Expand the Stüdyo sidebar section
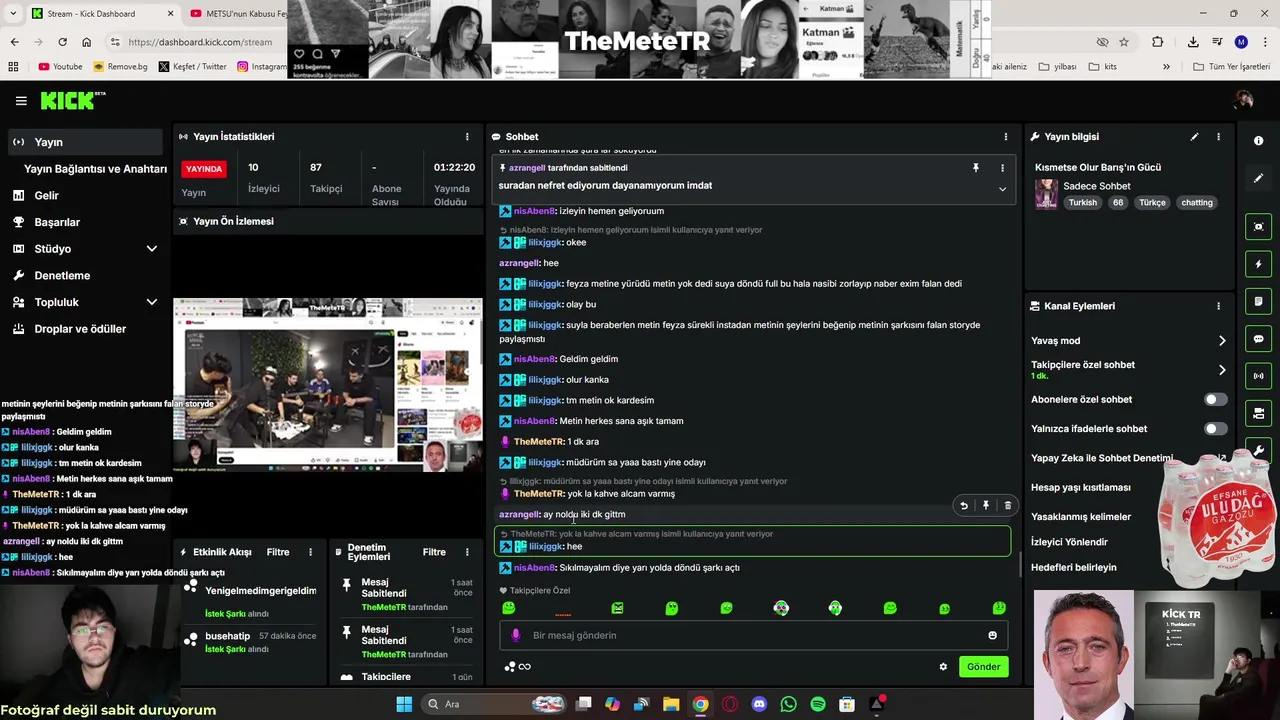This screenshot has height=720, width=1280. [x=152, y=249]
